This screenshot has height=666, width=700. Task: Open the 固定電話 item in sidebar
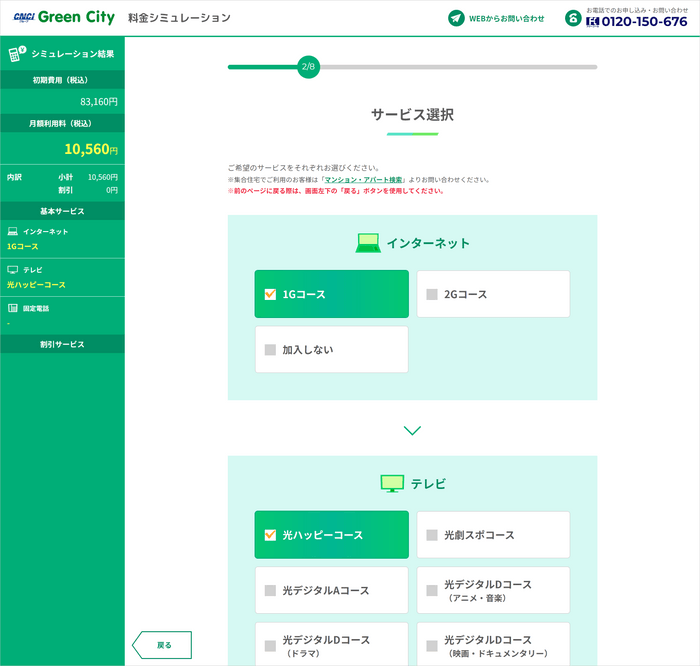click(36, 308)
